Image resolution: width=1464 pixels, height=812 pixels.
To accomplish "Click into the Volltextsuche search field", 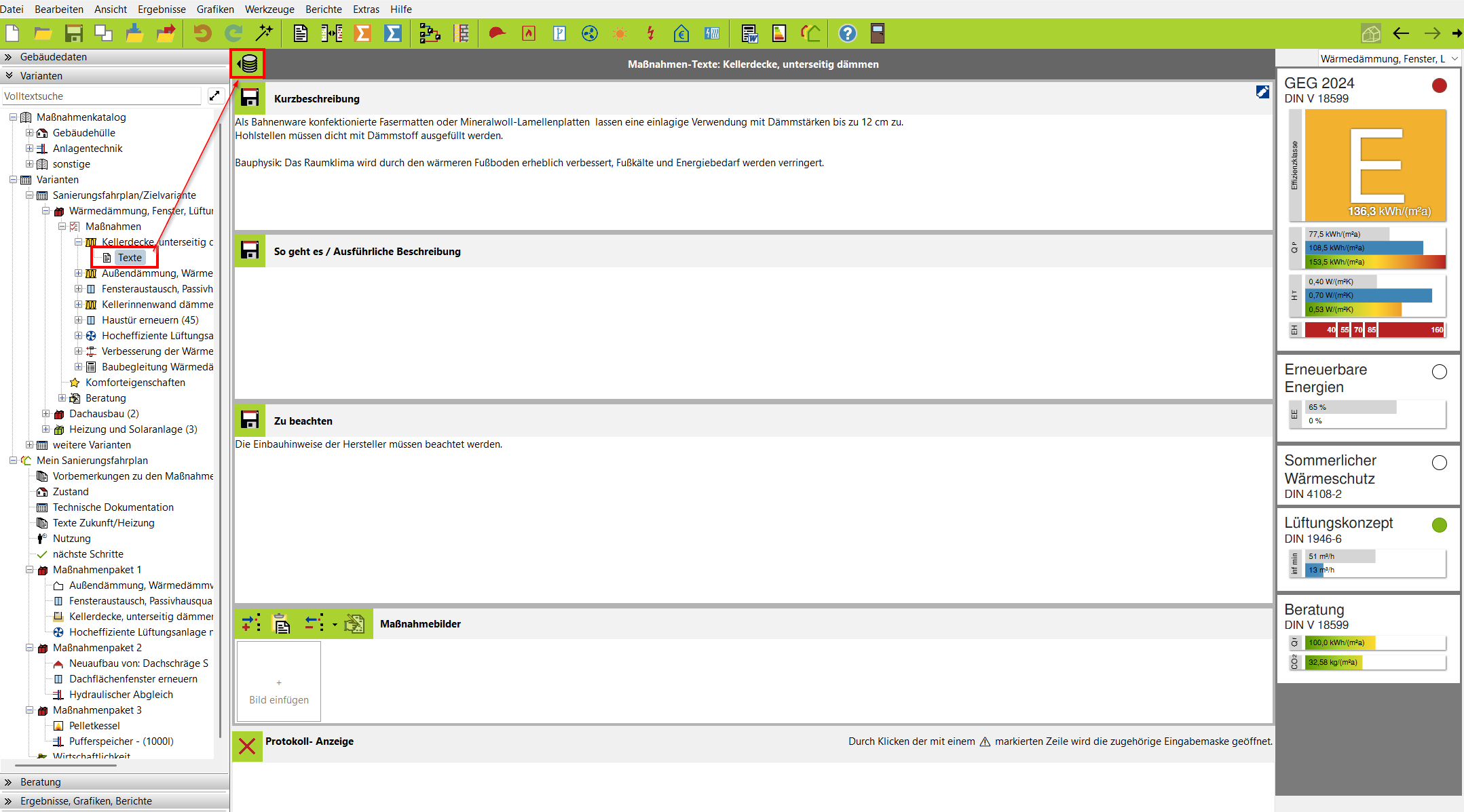I will tap(102, 96).
